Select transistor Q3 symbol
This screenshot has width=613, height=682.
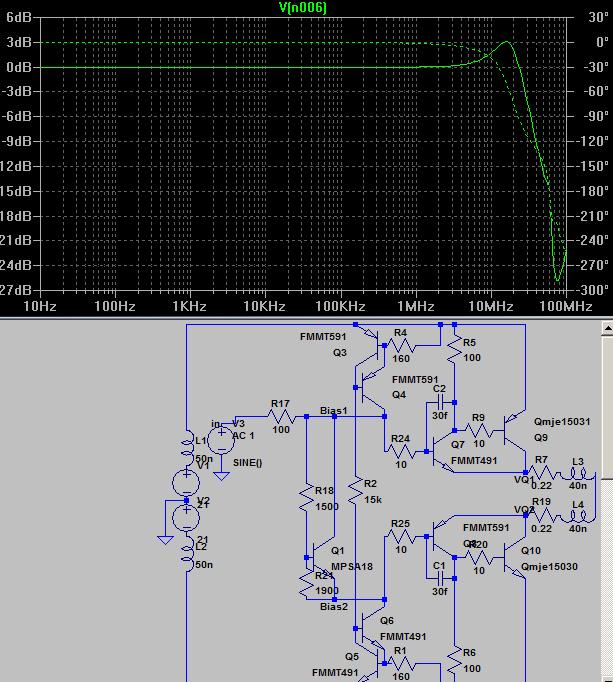coord(370,346)
